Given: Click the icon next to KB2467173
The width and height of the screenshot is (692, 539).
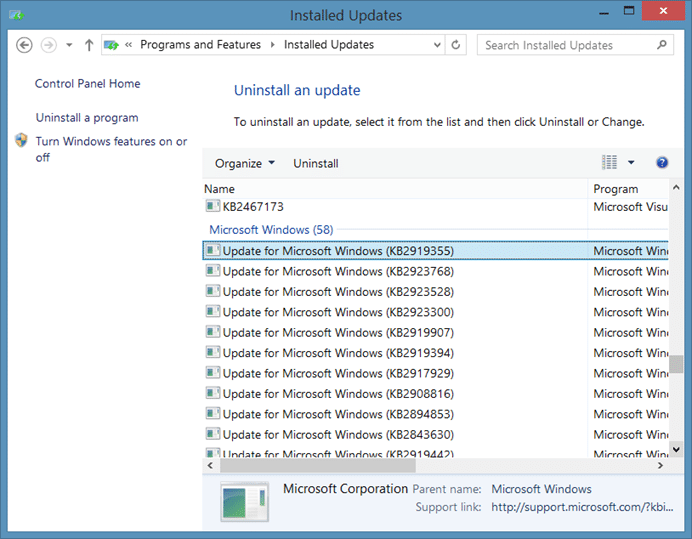Looking at the screenshot, I should point(213,206).
